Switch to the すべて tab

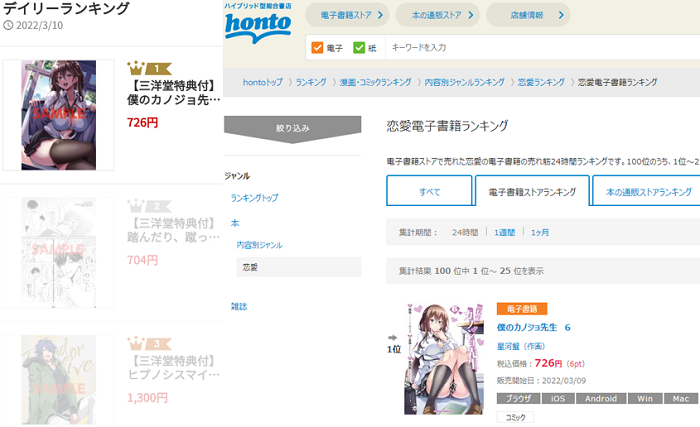point(429,191)
